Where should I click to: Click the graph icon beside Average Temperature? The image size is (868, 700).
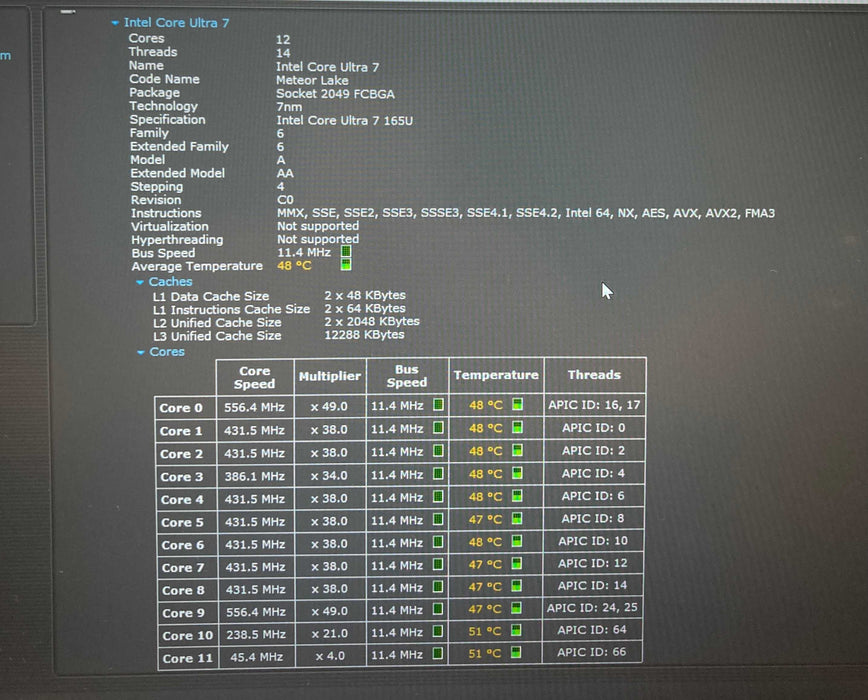point(346,265)
